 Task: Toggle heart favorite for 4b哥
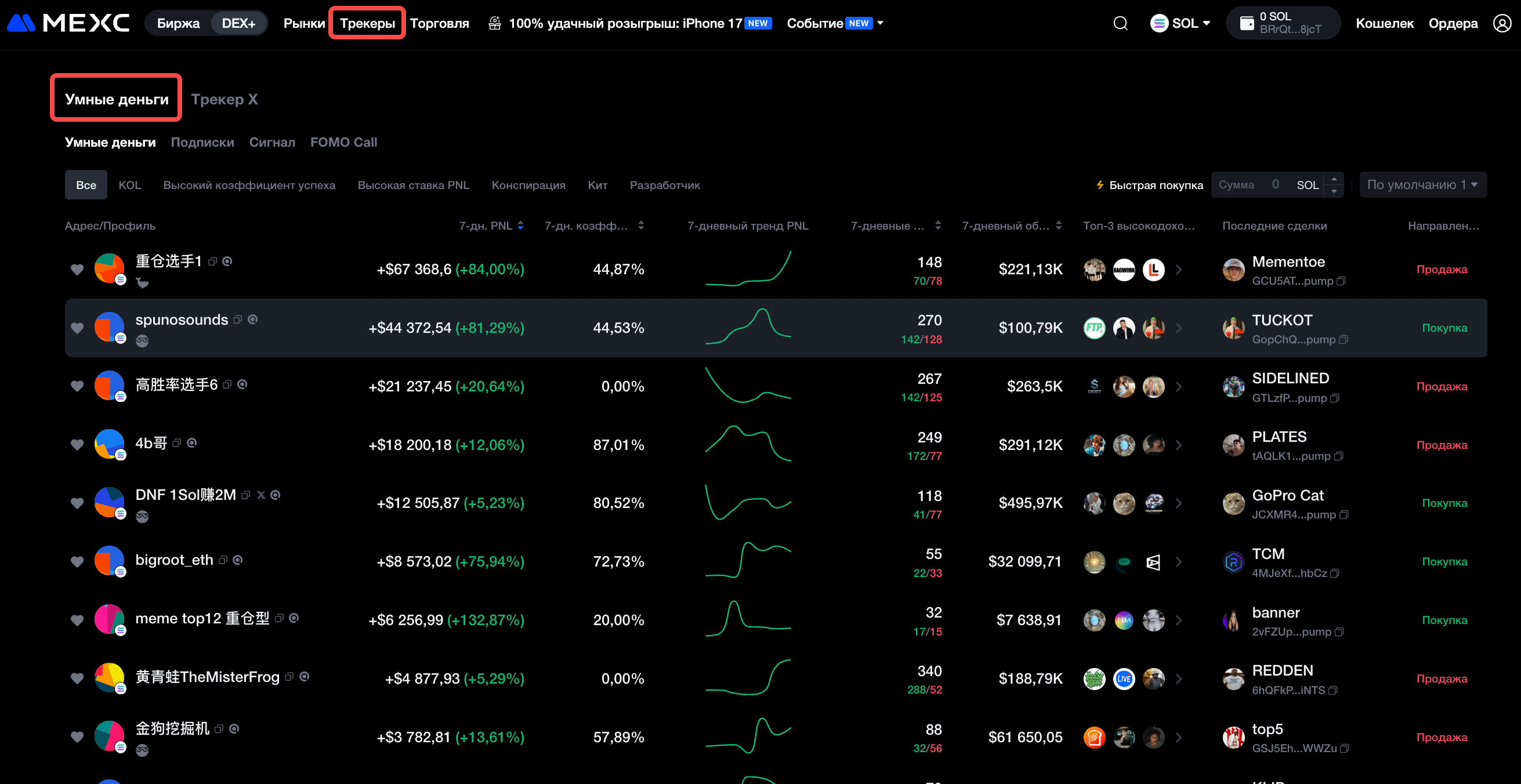[77, 445]
